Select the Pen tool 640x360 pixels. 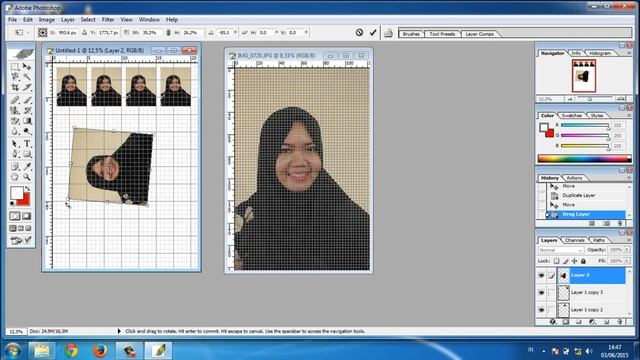15,154
